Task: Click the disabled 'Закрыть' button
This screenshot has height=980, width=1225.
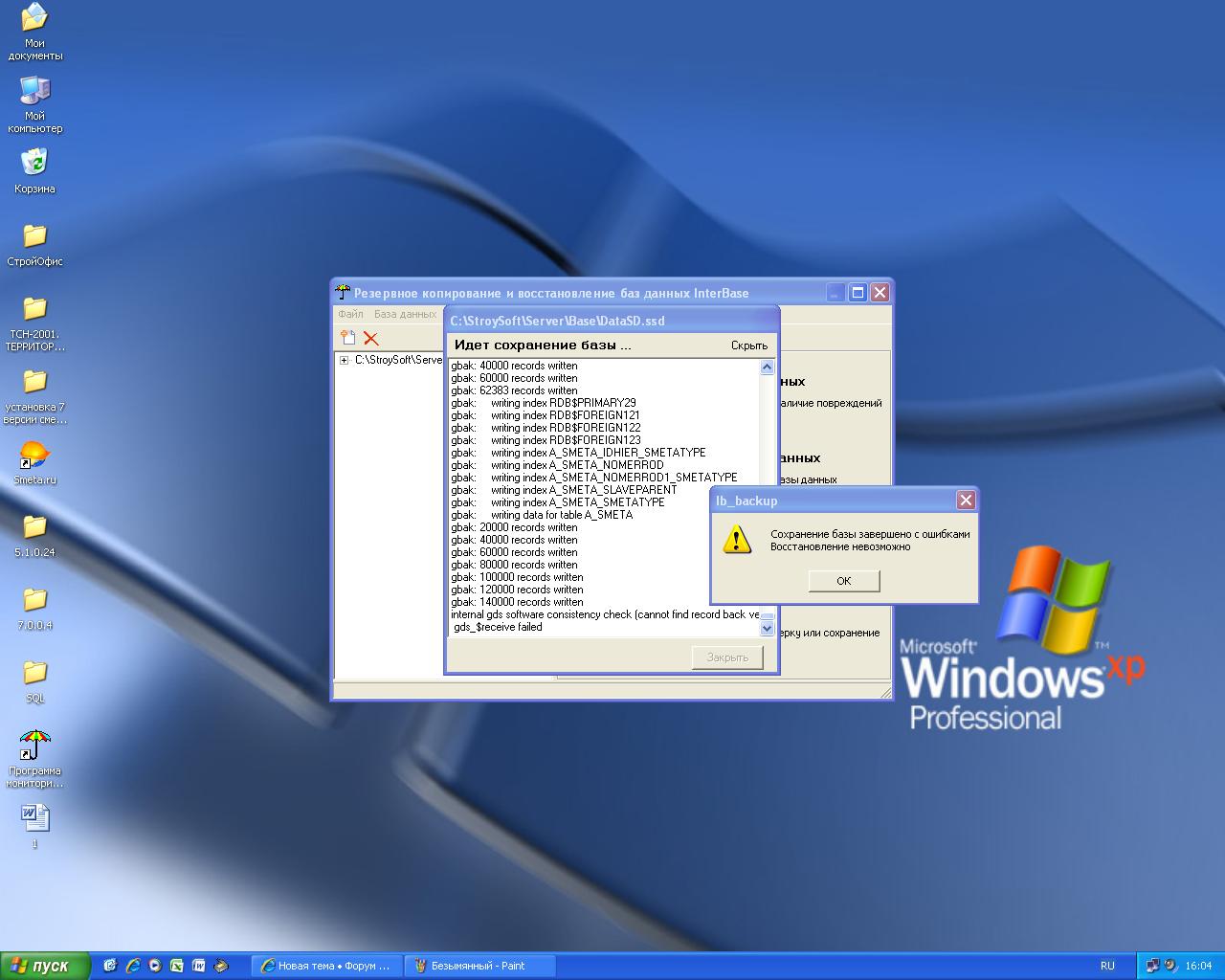Action: tap(727, 657)
